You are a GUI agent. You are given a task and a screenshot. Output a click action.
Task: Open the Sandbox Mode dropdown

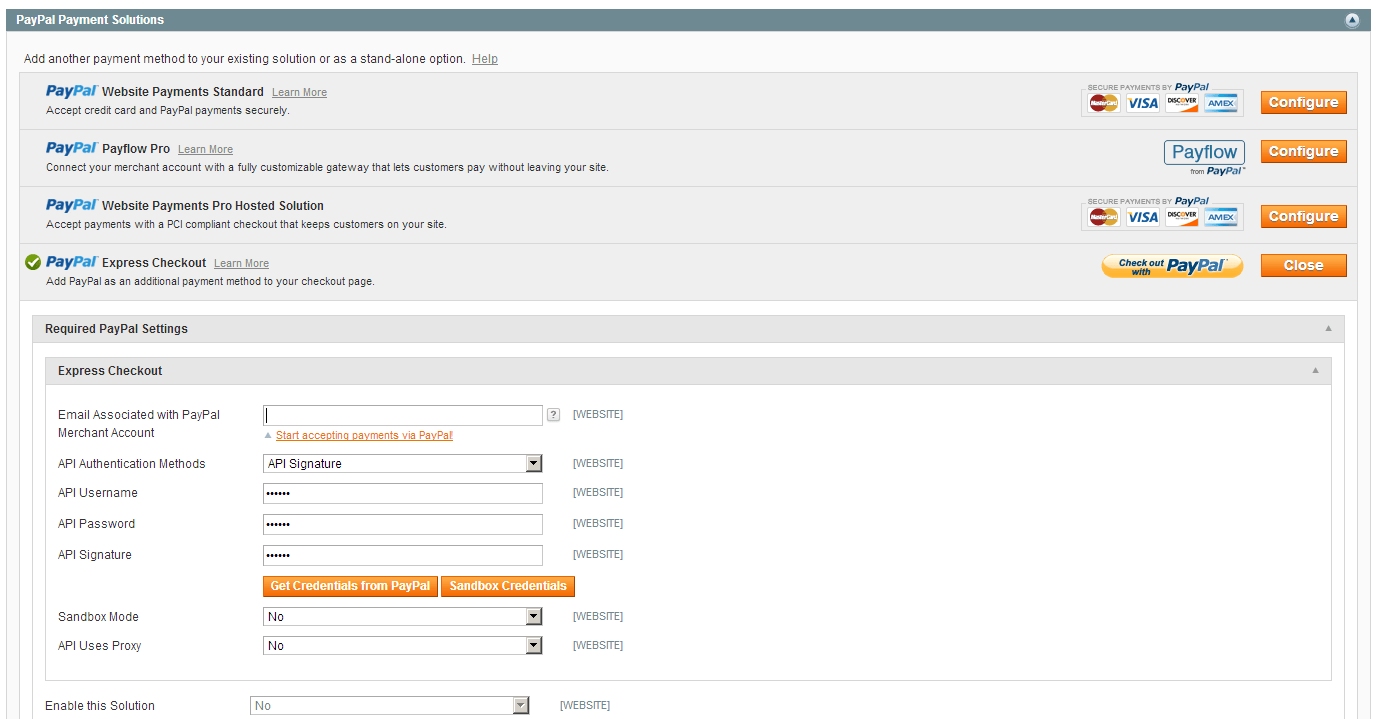point(403,616)
